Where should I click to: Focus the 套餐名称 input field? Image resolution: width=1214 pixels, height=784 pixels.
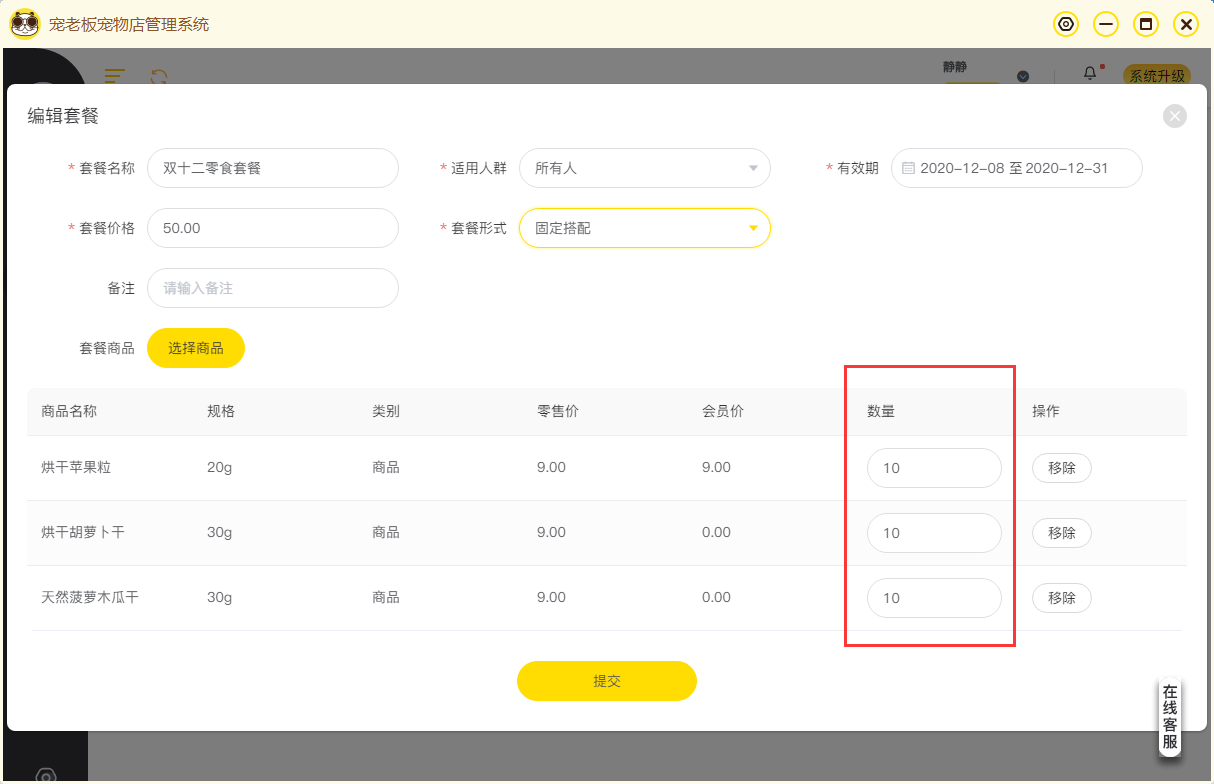pyautogui.click(x=273, y=168)
